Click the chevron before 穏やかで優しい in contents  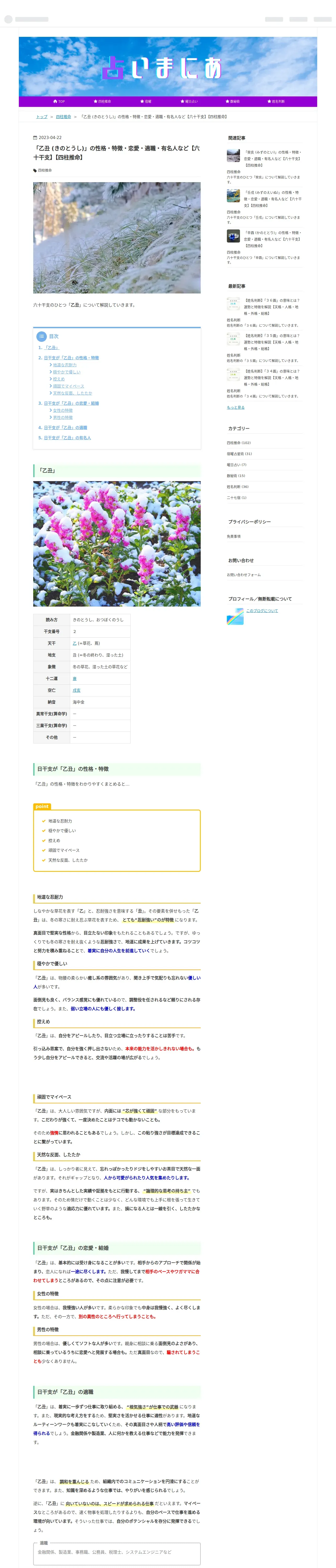pos(51,372)
